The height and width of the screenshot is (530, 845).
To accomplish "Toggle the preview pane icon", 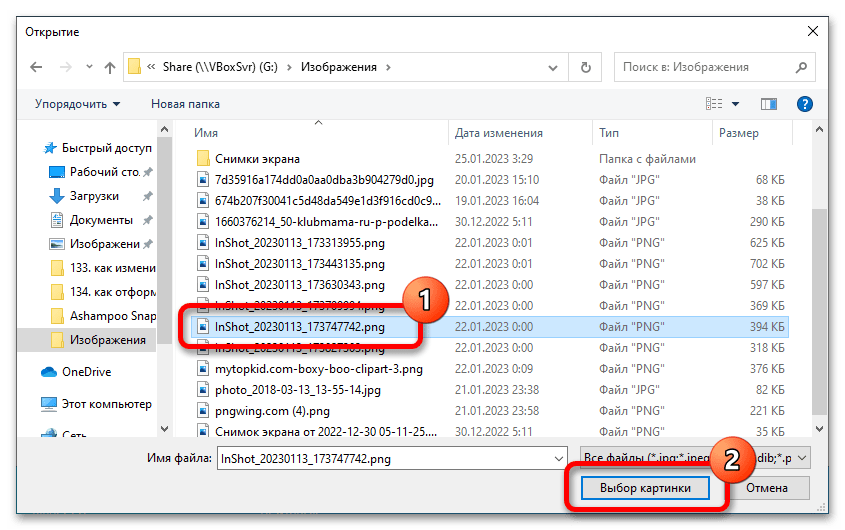I will [x=769, y=103].
